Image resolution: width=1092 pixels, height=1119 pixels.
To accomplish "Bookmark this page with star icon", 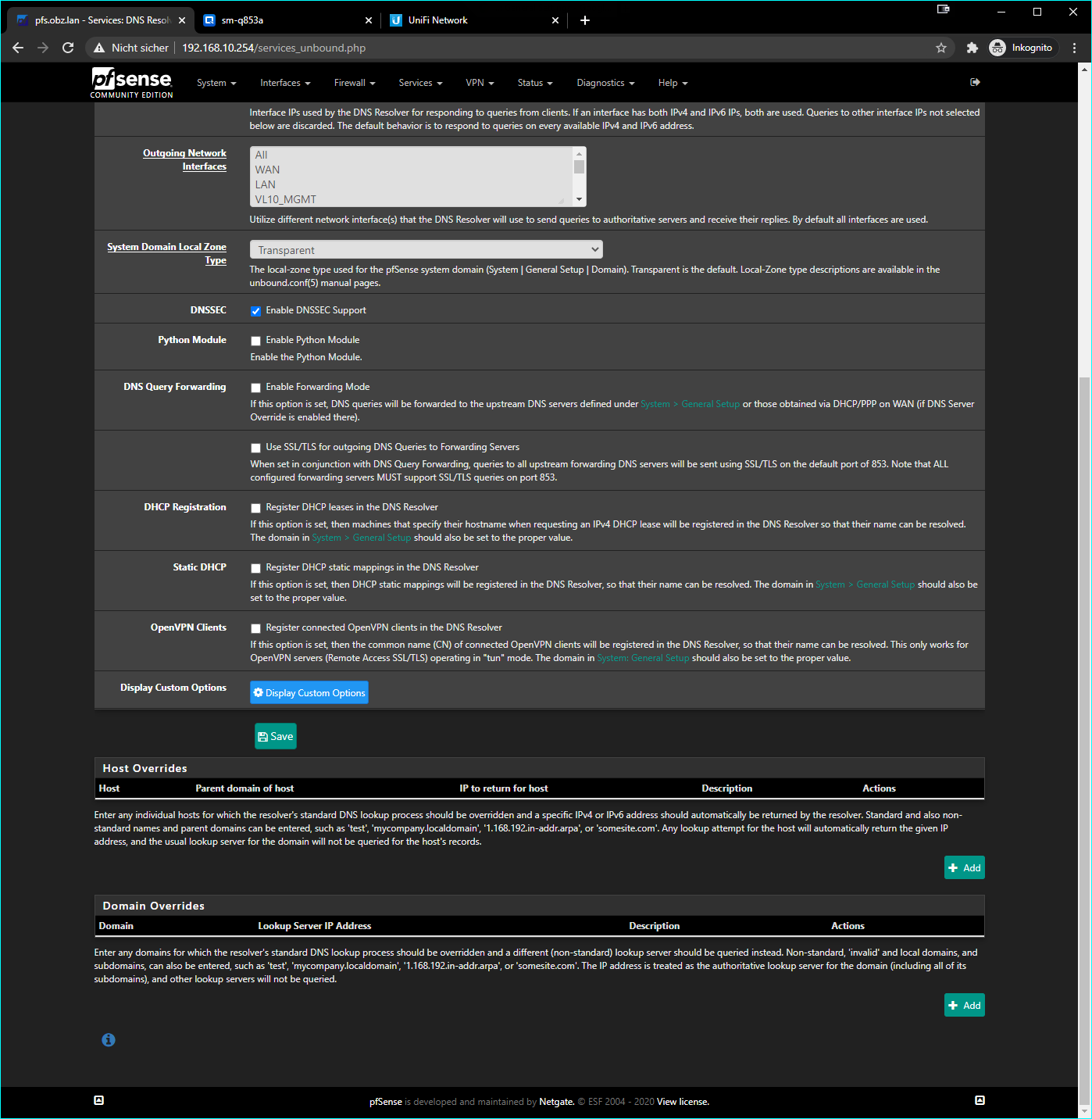I will point(941,48).
